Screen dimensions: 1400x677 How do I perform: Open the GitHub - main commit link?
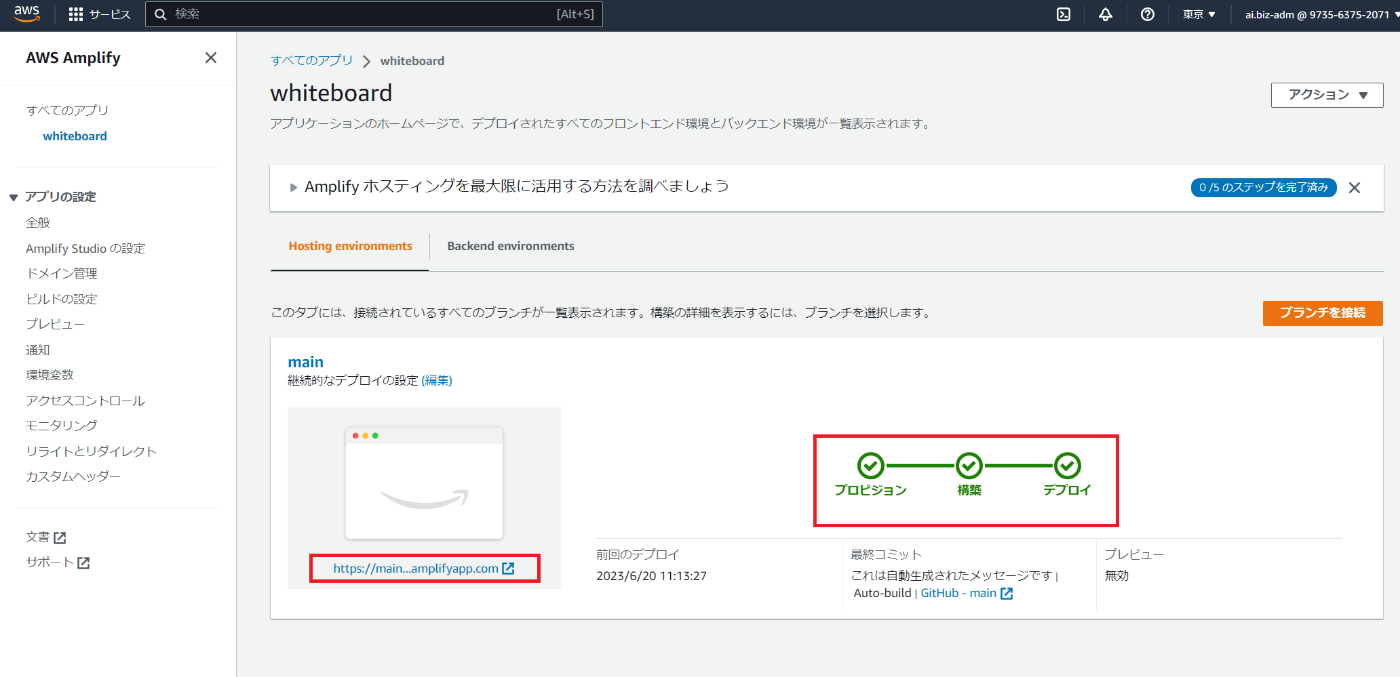(958, 593)
